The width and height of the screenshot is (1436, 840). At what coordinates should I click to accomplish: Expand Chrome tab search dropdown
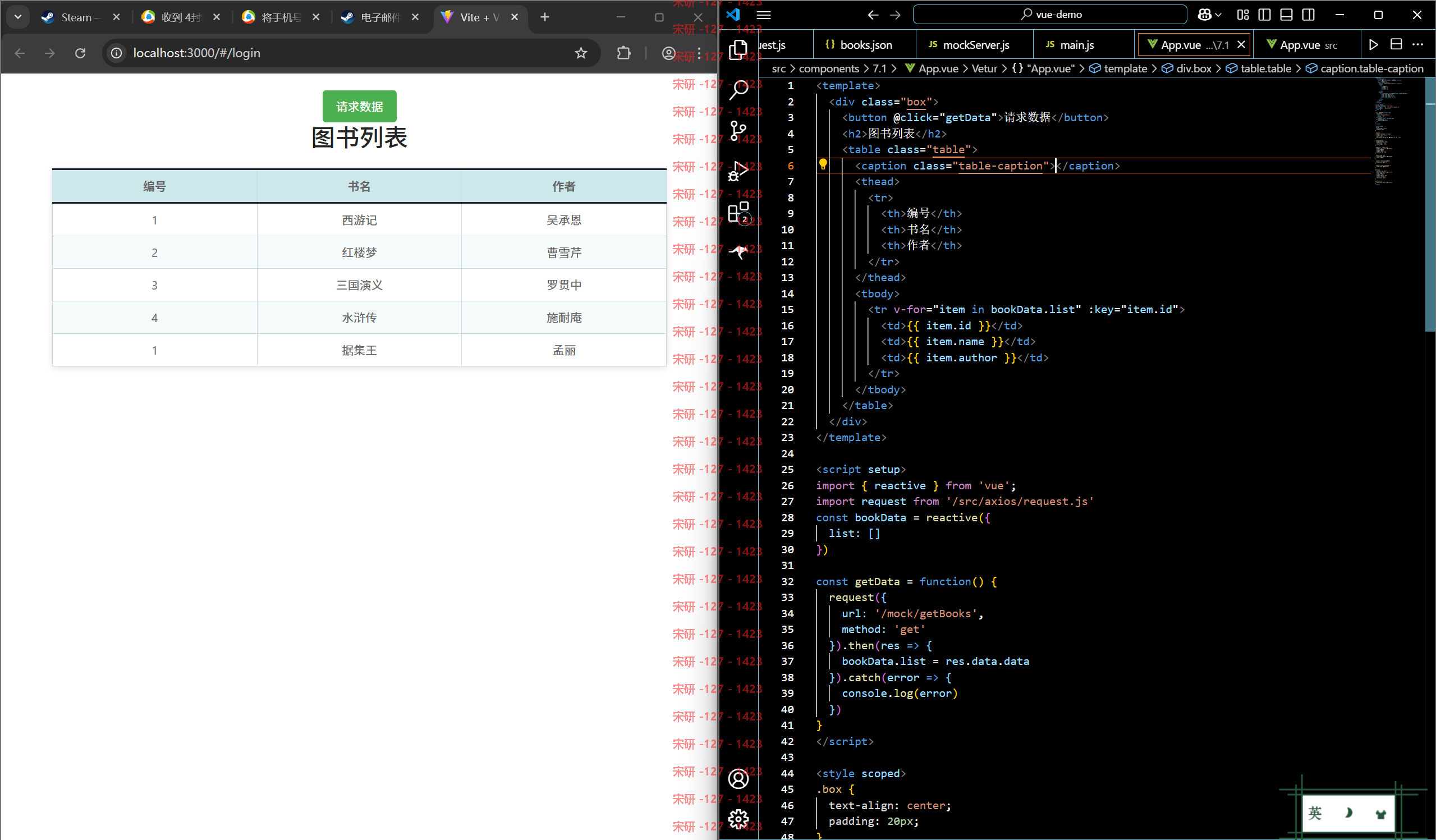17,17
